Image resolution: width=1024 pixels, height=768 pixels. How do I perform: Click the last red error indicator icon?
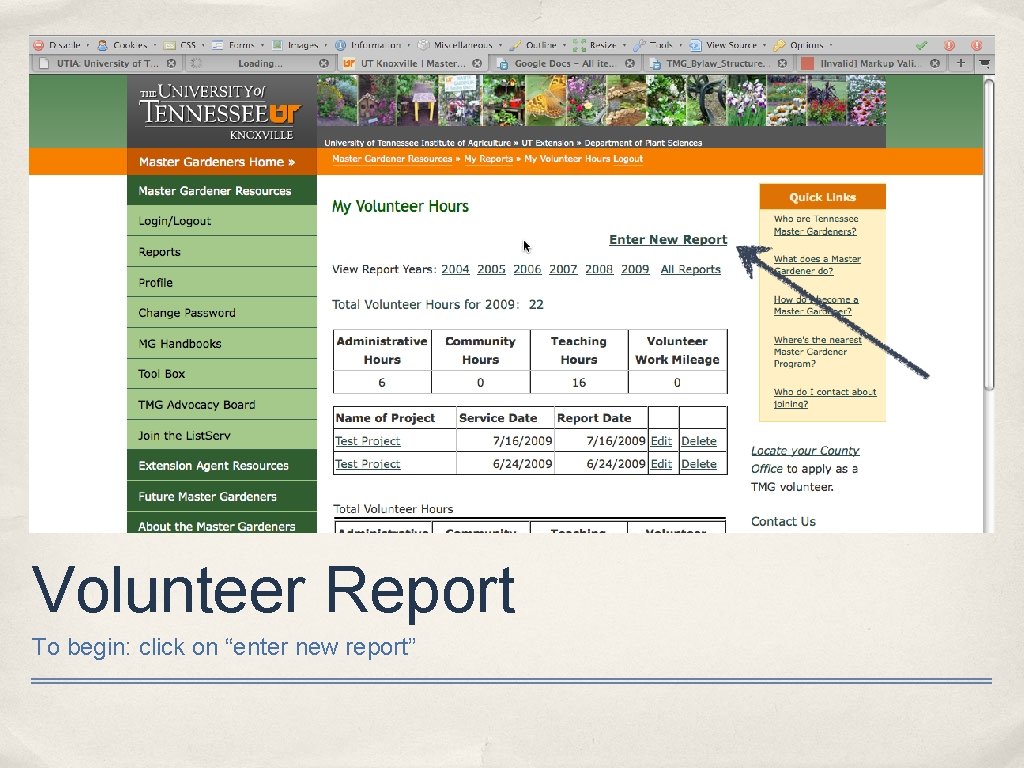(x=976, y=45)
